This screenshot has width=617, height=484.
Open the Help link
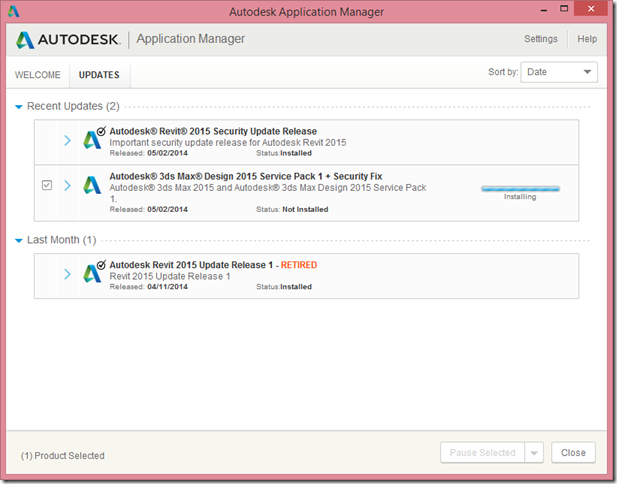coord(587,39)
